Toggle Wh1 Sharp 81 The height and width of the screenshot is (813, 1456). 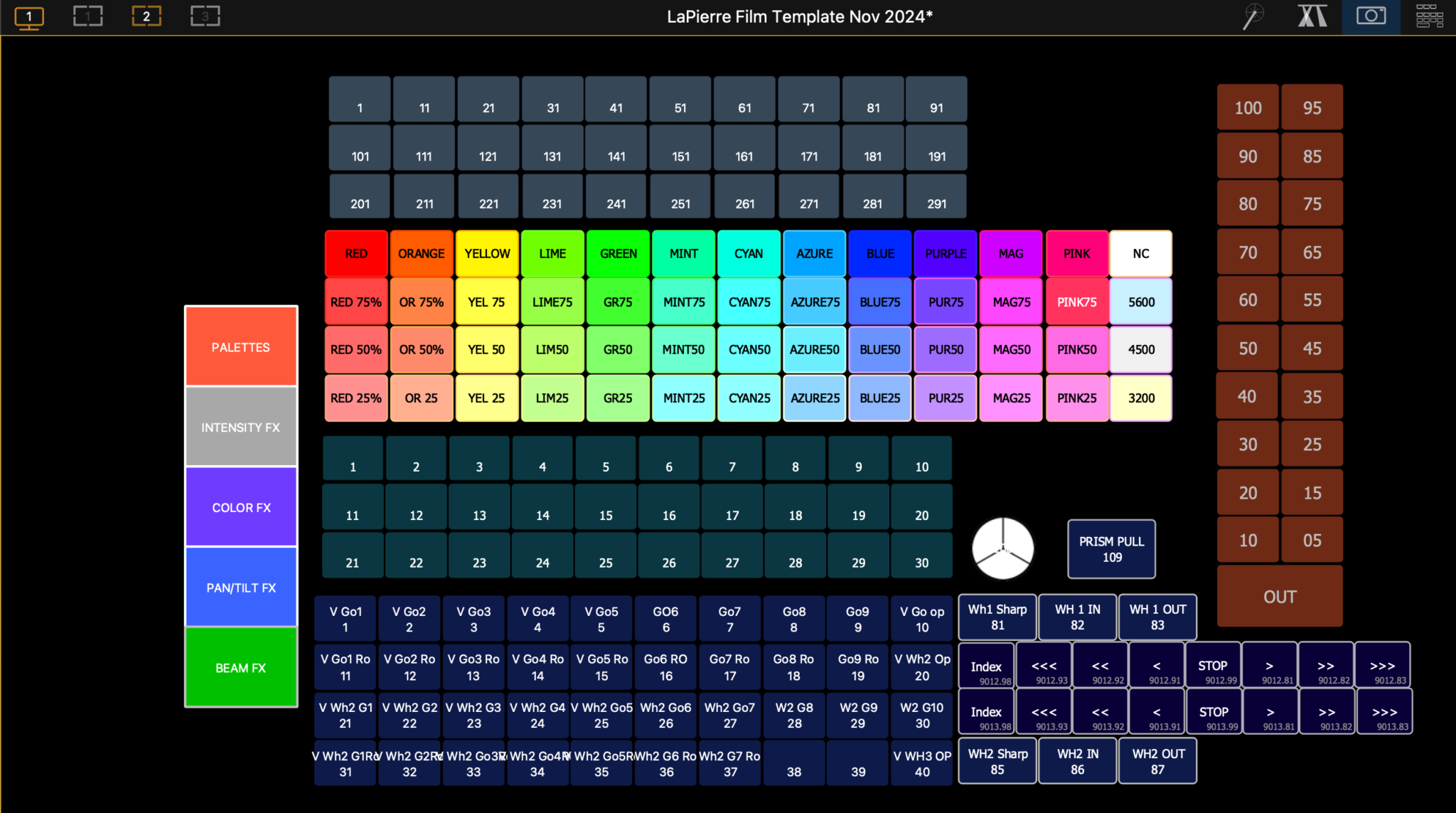tap(996, 616)
